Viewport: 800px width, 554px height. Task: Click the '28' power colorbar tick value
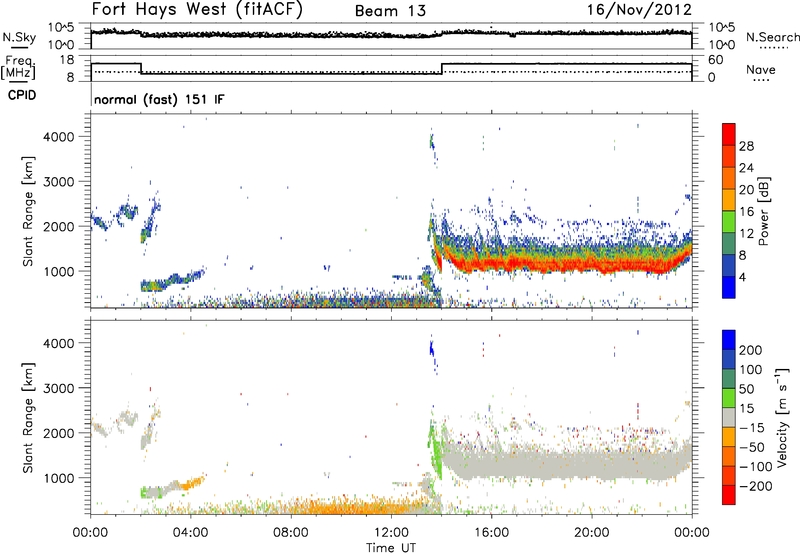[746, 146]
